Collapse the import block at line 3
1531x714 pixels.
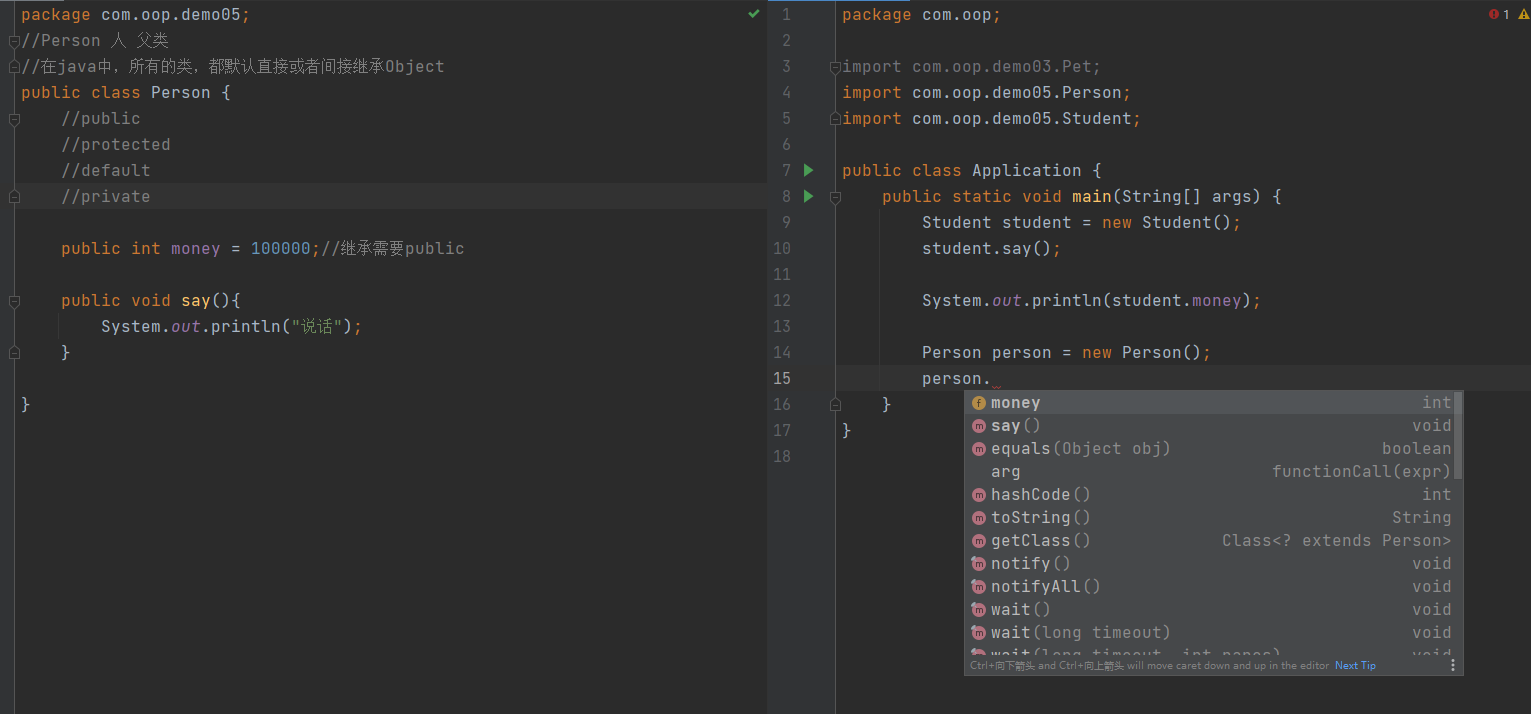coord(834,67)
